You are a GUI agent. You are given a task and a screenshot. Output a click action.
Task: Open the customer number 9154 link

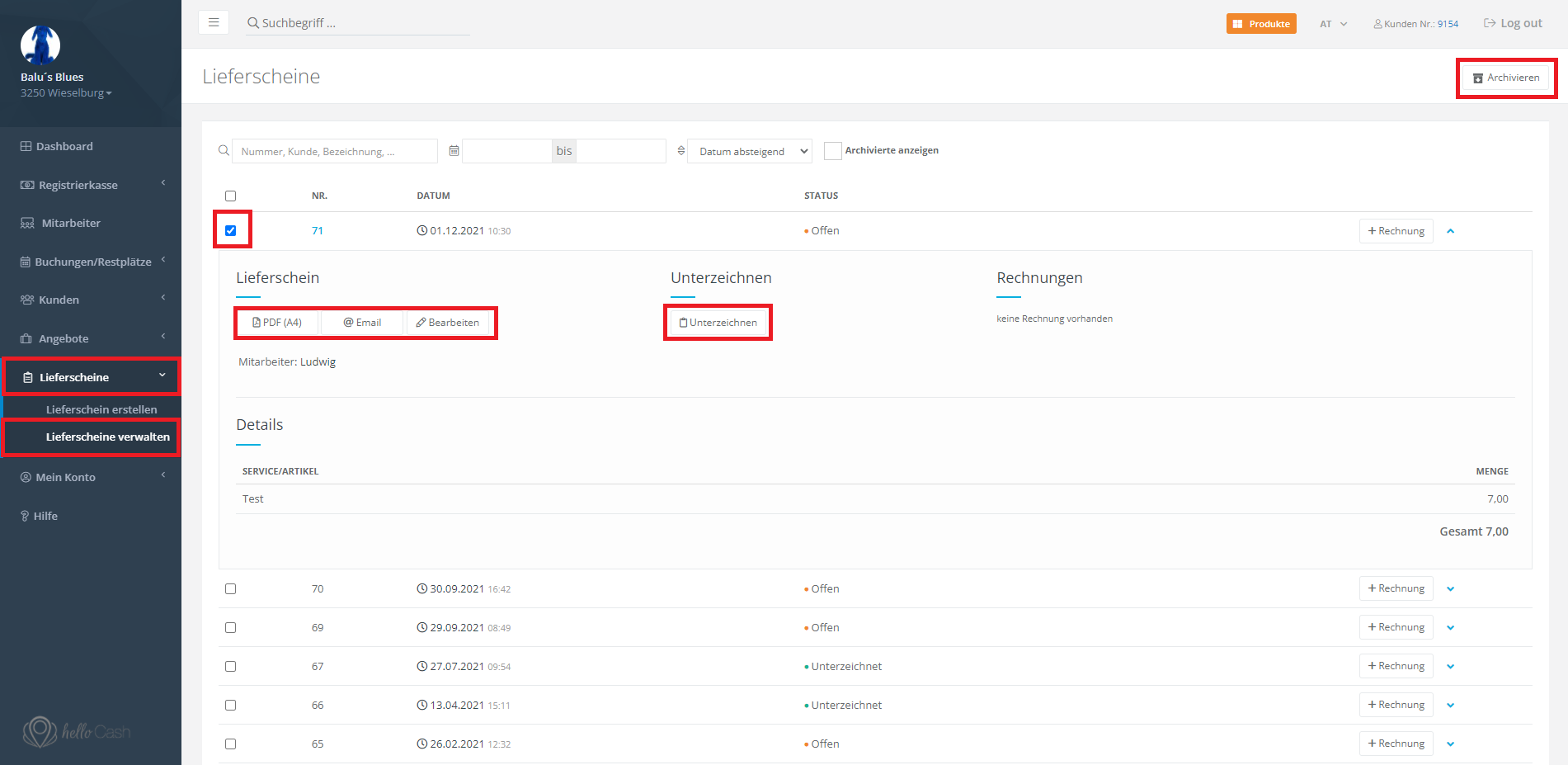[1448, 24]
